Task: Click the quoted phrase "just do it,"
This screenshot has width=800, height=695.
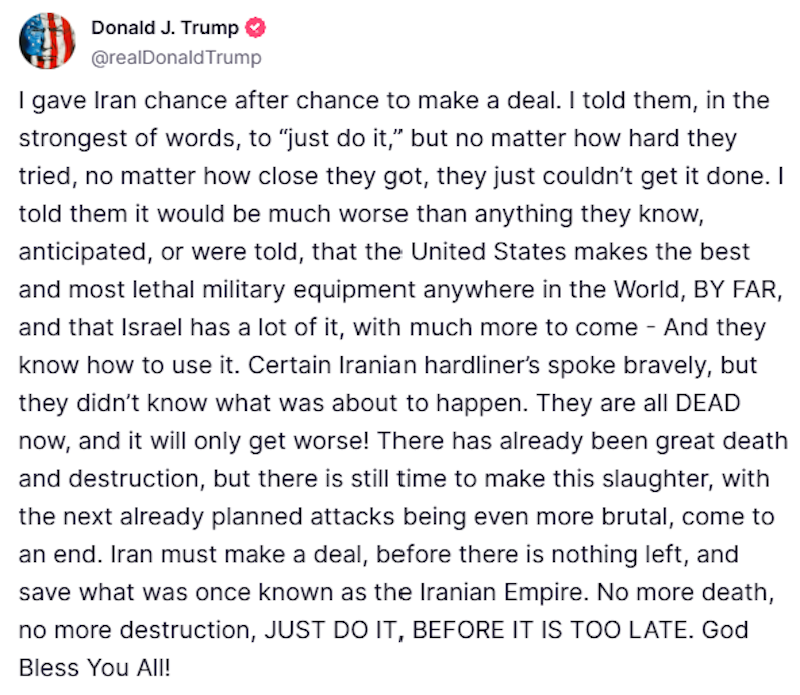Action: tap(341, 138)
